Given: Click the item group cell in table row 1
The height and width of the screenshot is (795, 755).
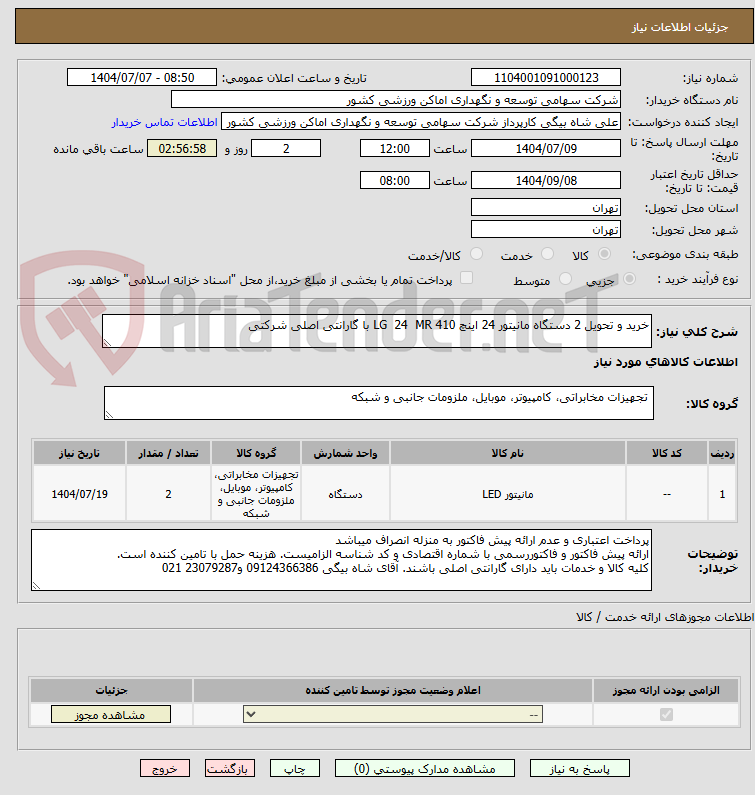Looking at the screenshot, I should [x=256, y=494].
